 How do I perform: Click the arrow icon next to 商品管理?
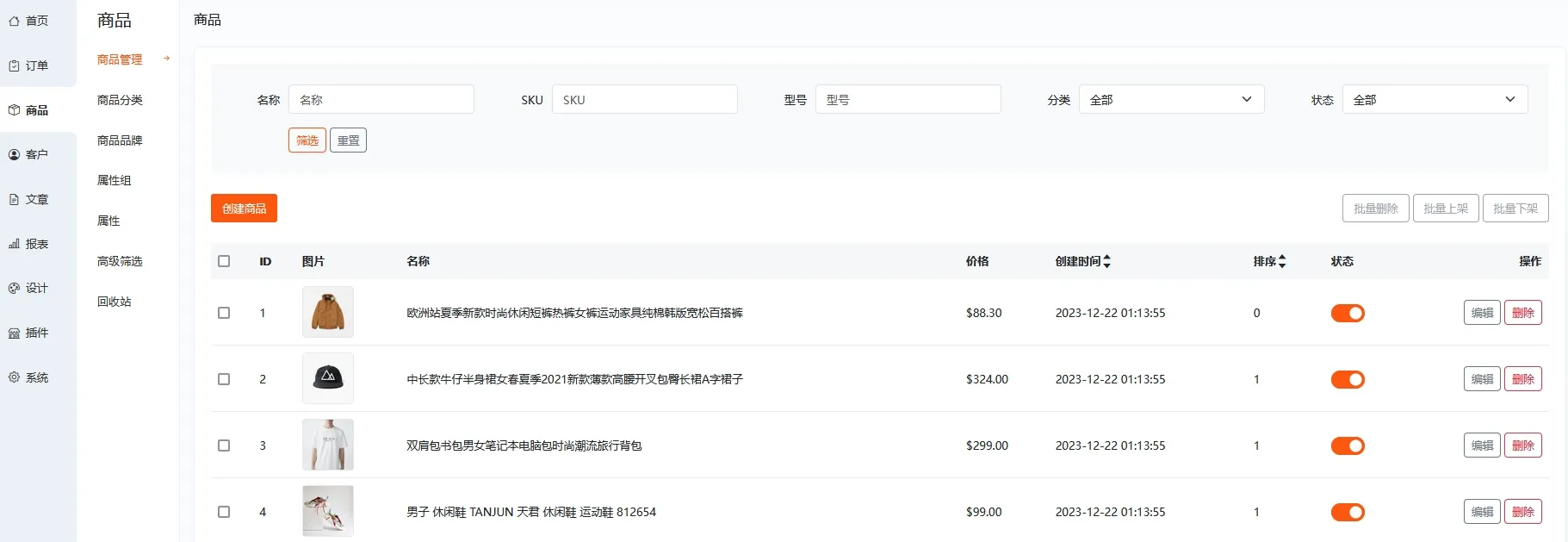[x=167, y=59]
